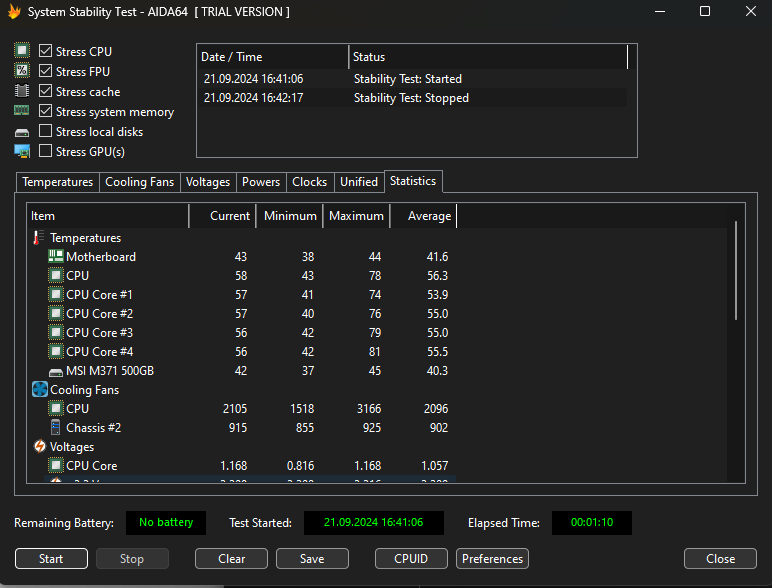Uncheck the Stress cache checkbox
The height and width of the screenshot is (588, 772).
pos(45,91)
